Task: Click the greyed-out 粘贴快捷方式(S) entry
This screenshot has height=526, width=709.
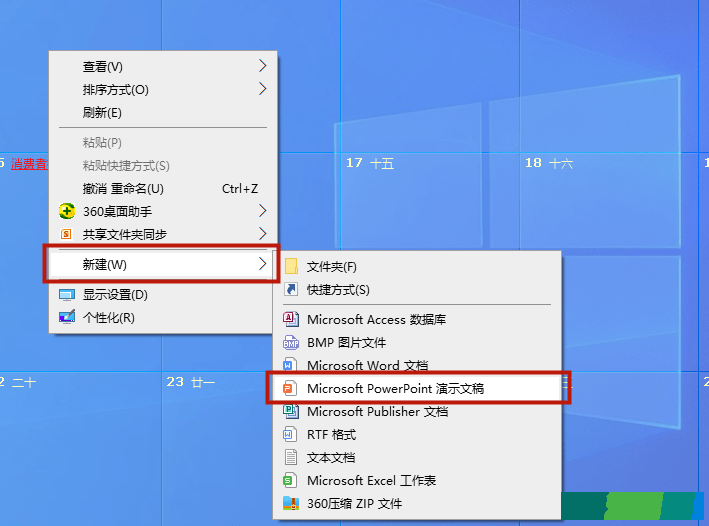Action: coord(163,166)
